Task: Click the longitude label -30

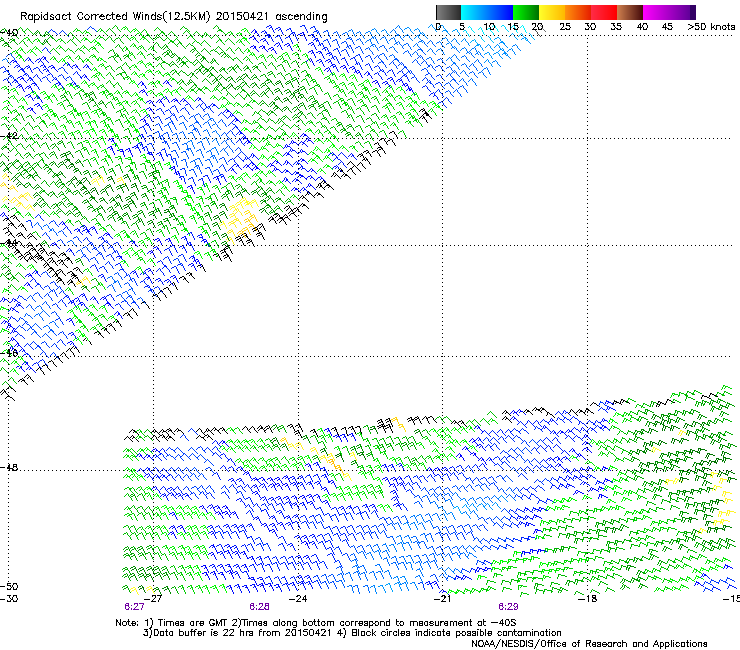Action: (9, 599)
